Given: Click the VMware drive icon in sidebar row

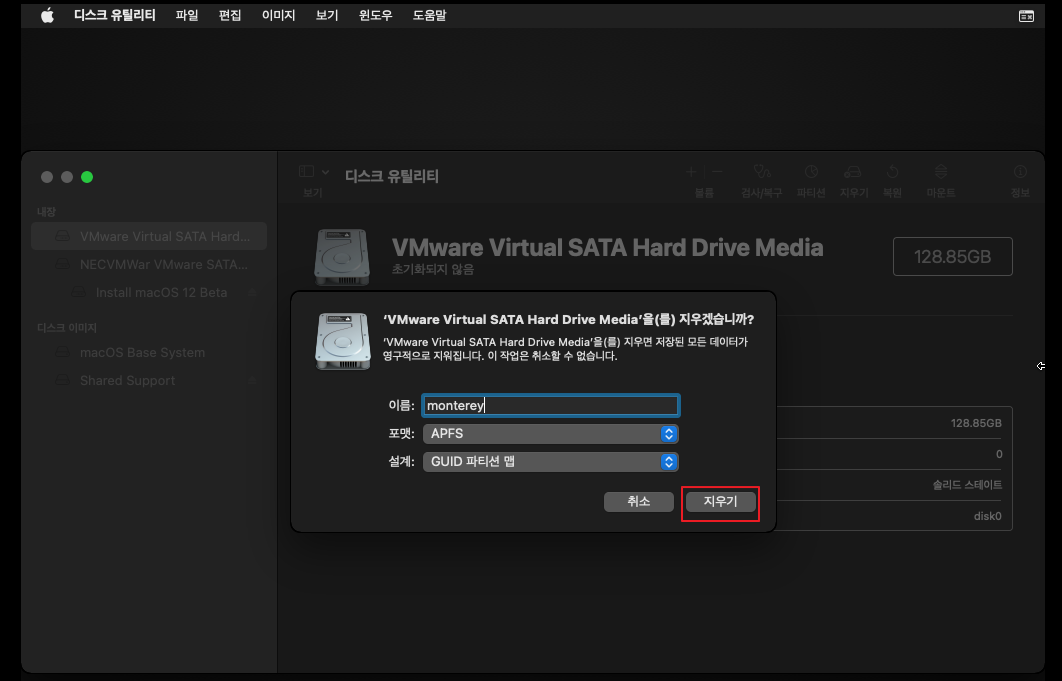Looking at the screenshot, I should [62, 236].
